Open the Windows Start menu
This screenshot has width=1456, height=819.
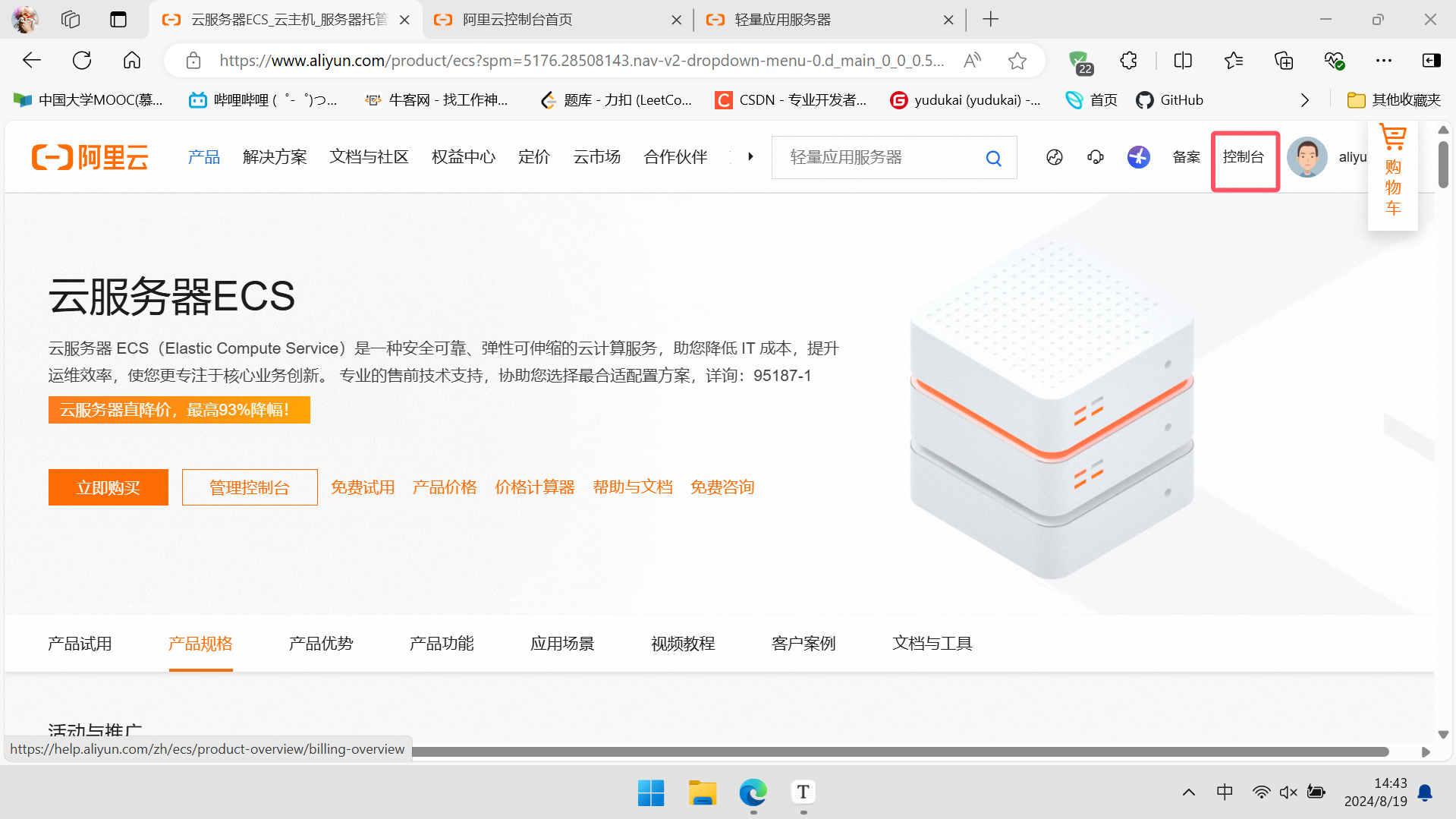[x=651, y=792]
